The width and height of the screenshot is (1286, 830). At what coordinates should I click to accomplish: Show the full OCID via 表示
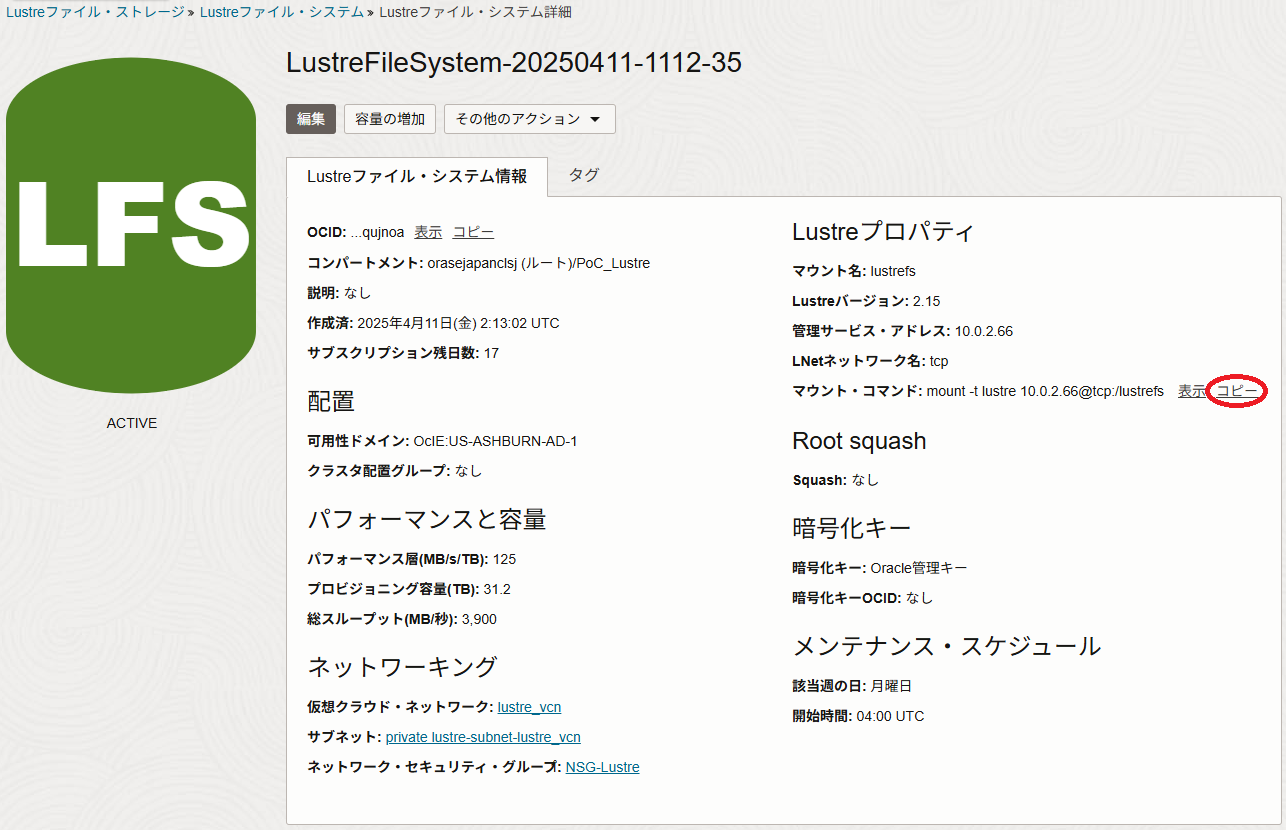tap(428, 232)
